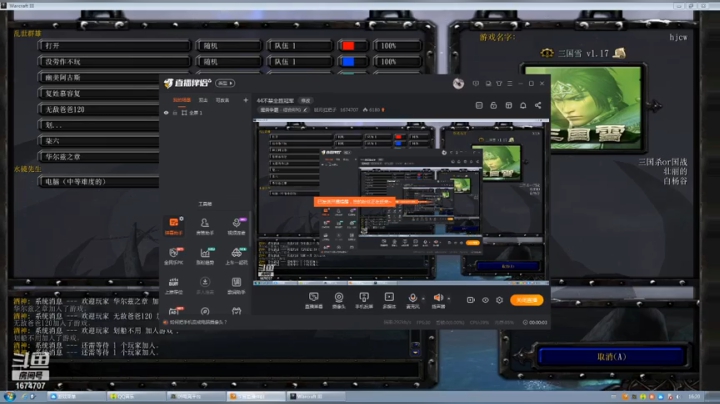The height and width of the screenshot is (404, 720).
Task: Open the room manager assistant person icon
Action: [205, 226]
